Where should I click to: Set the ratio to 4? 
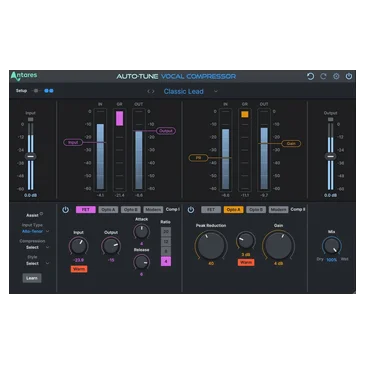pyautogui.click(x=166, y=262)
